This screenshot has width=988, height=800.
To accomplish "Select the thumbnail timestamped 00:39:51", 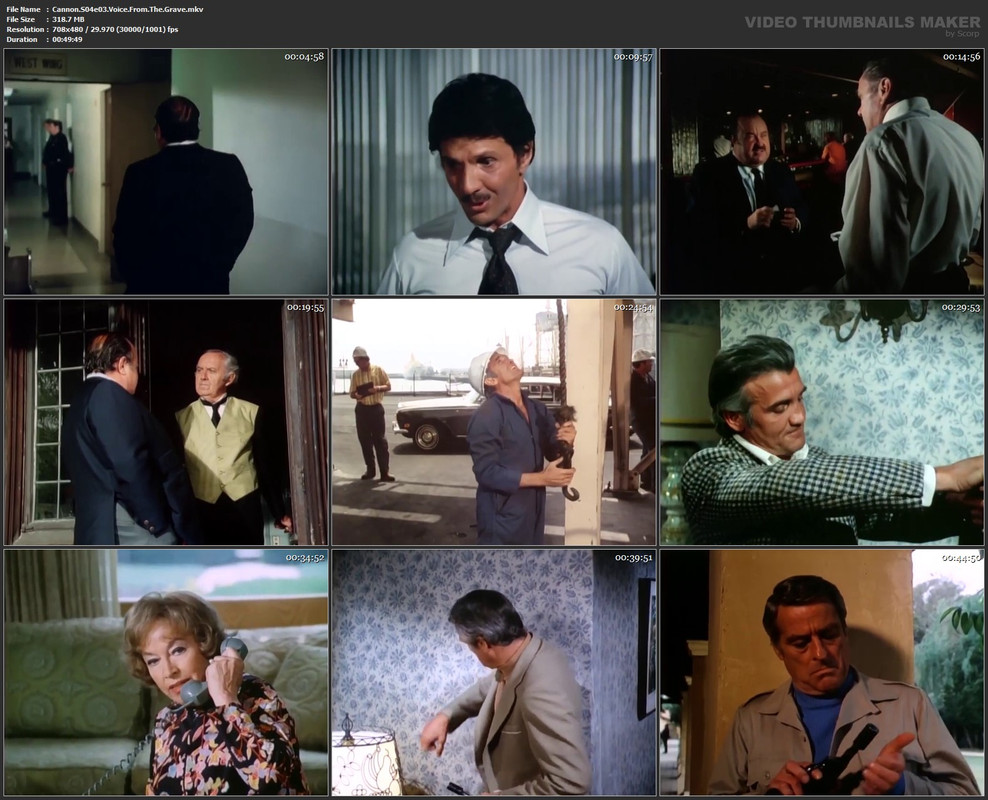I will (x=494, y=672).
